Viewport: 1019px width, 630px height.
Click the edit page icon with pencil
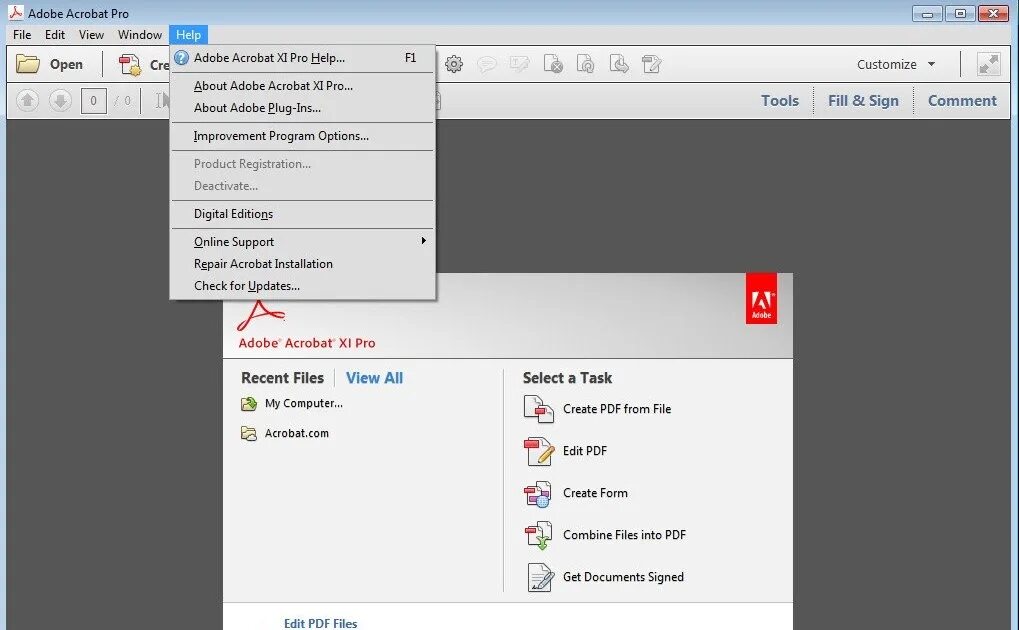(x=651, y=64)
